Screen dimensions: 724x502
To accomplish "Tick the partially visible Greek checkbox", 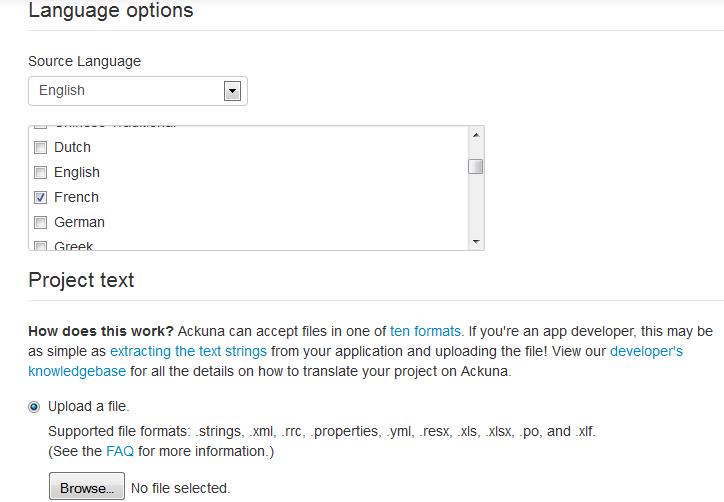I will [41, 246].
